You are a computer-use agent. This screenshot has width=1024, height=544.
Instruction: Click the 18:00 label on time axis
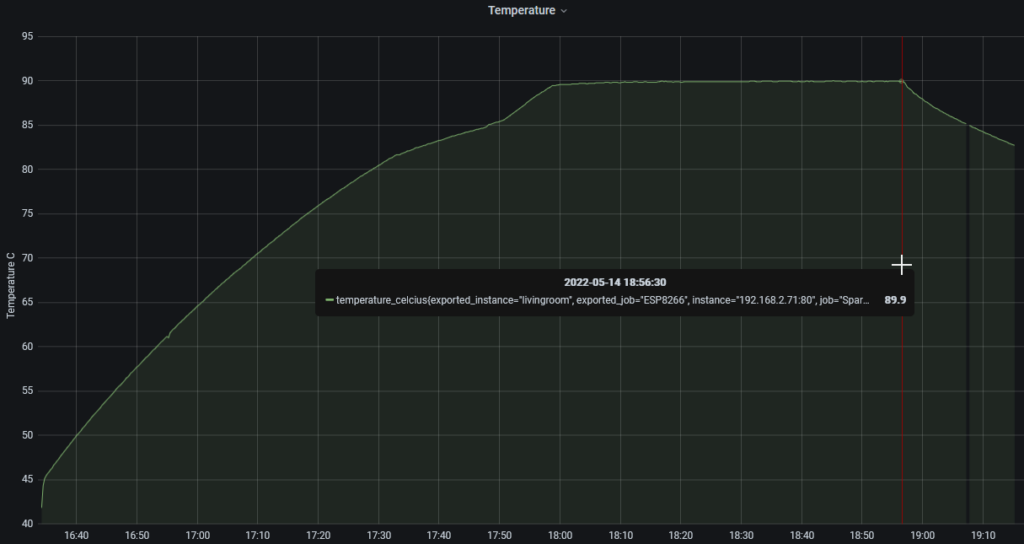click(x=560, y=535)
